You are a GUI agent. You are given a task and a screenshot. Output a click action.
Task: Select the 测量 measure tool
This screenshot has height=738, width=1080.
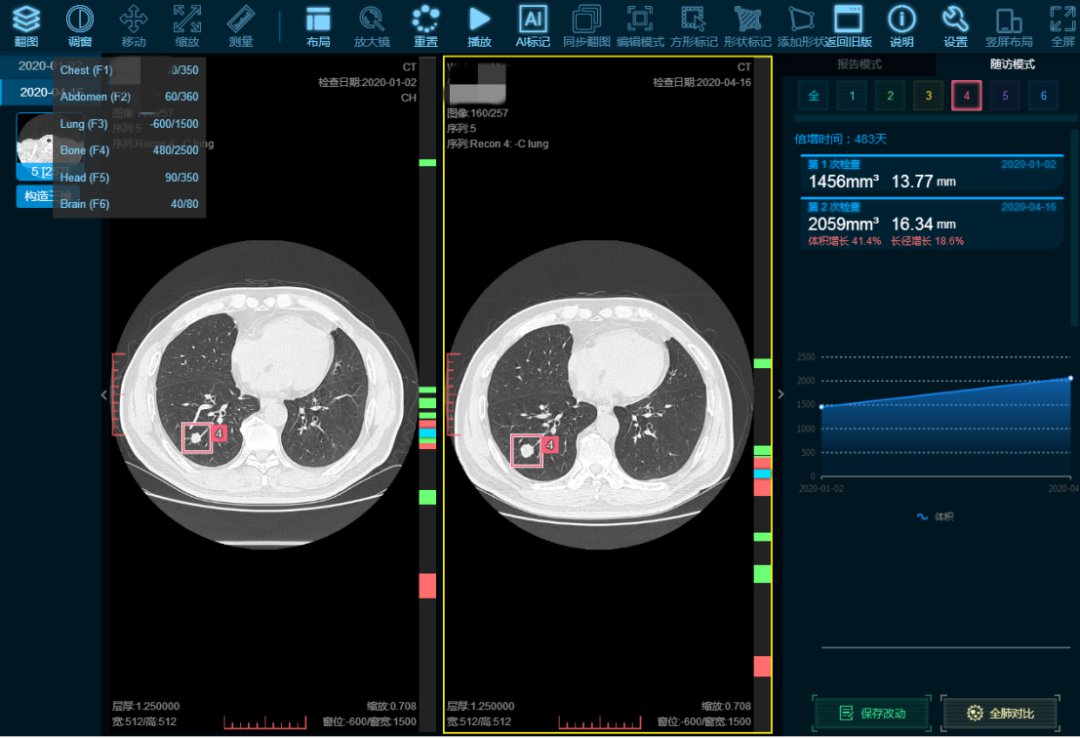click(x=241, y=25)
